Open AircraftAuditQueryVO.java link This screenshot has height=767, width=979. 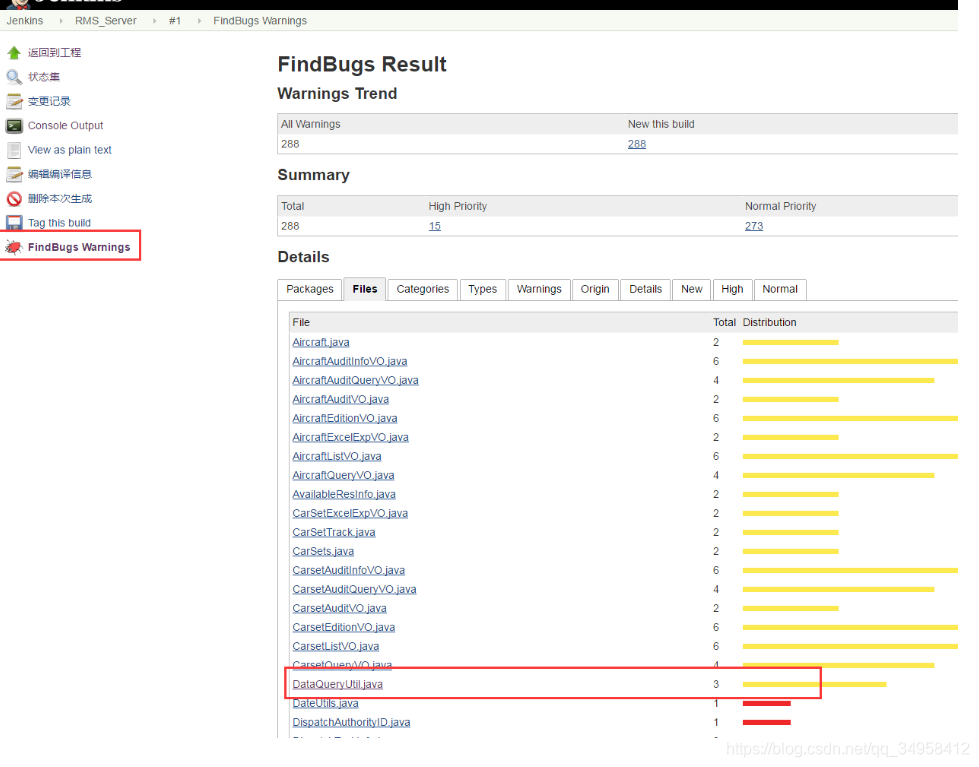pos(355,380)
